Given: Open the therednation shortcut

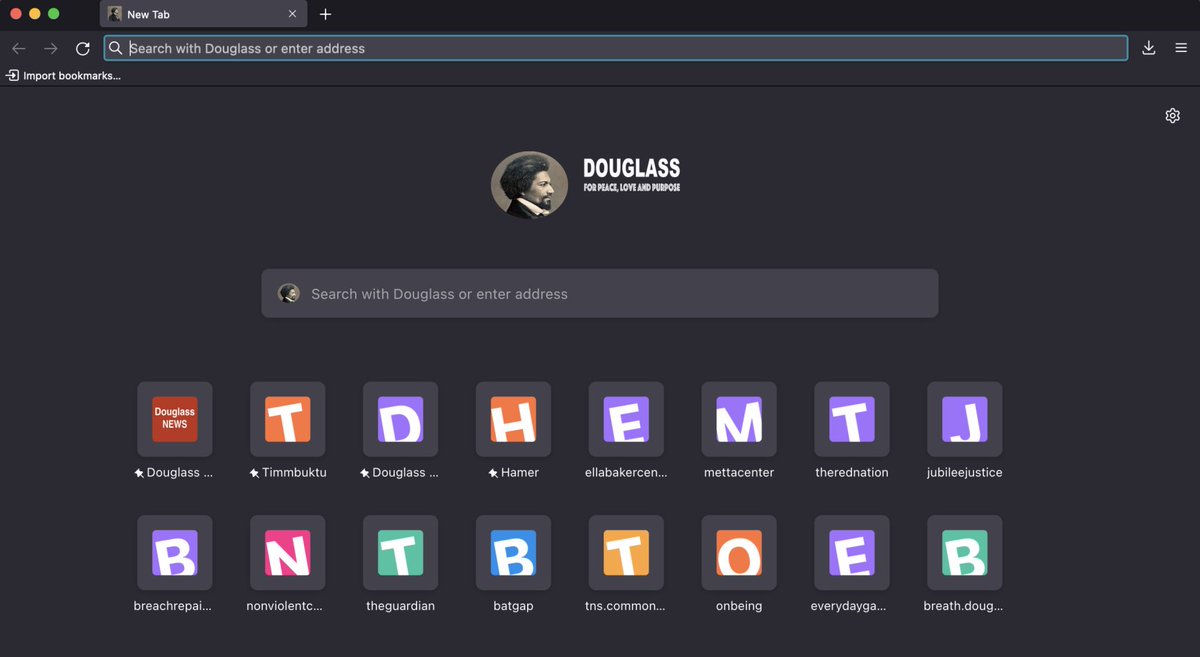Looking at the screenshot, I should tap(851, 419).
